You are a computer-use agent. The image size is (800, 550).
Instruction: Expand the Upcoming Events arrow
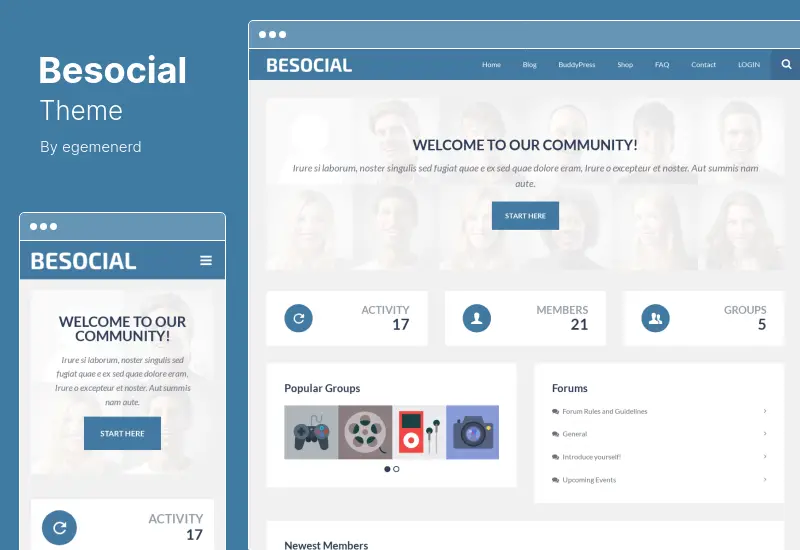(765, 479)
